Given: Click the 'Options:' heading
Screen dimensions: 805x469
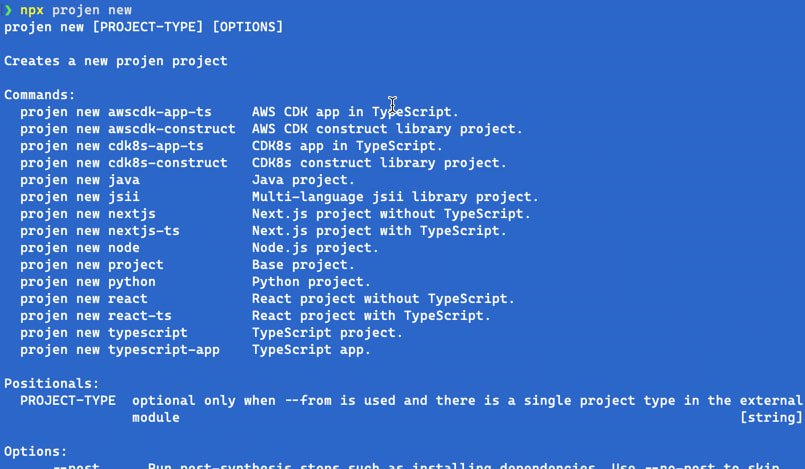Looking at the screenshot, I should click(35, 452).
